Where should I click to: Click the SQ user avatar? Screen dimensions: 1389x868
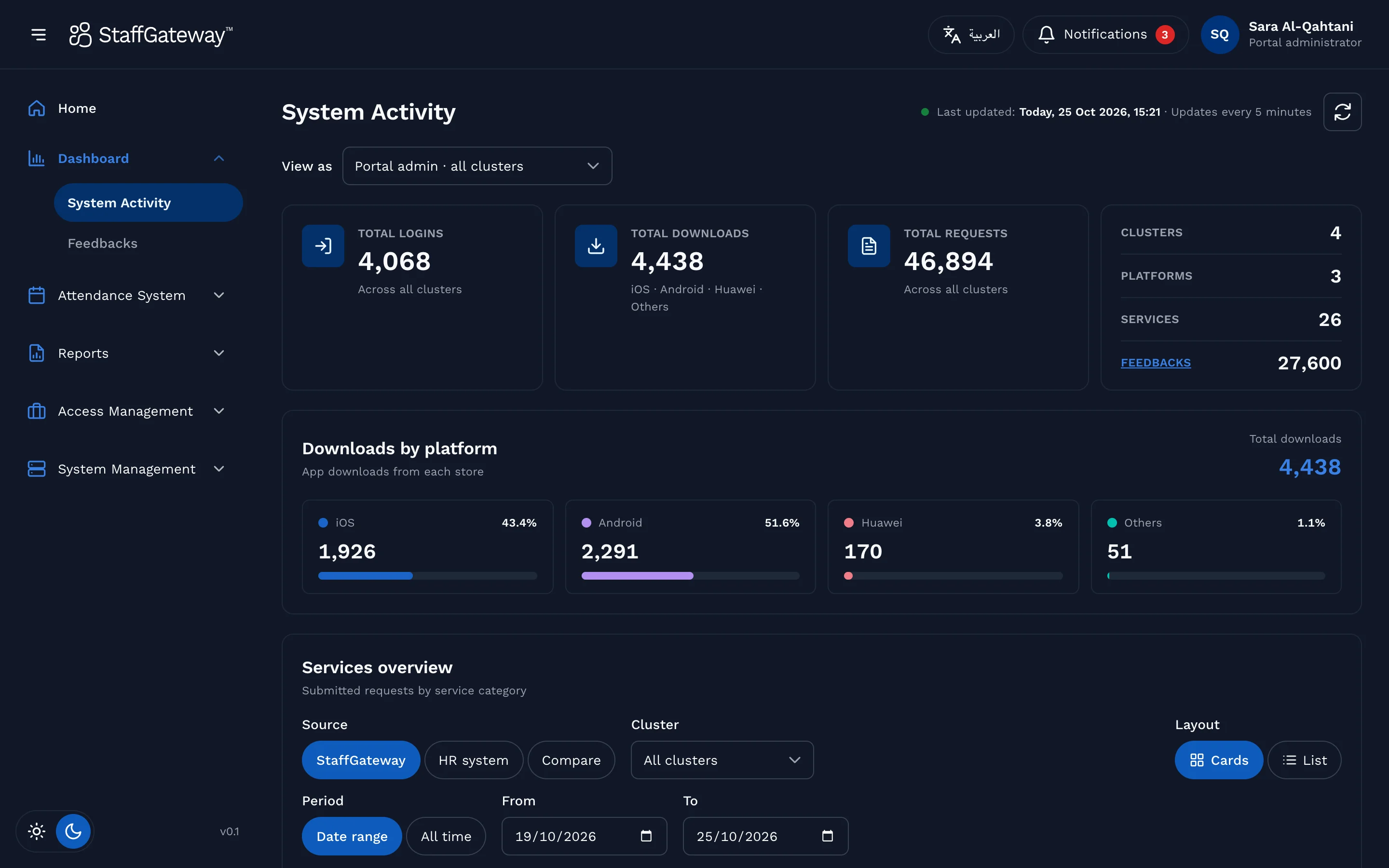(1220, 34)
